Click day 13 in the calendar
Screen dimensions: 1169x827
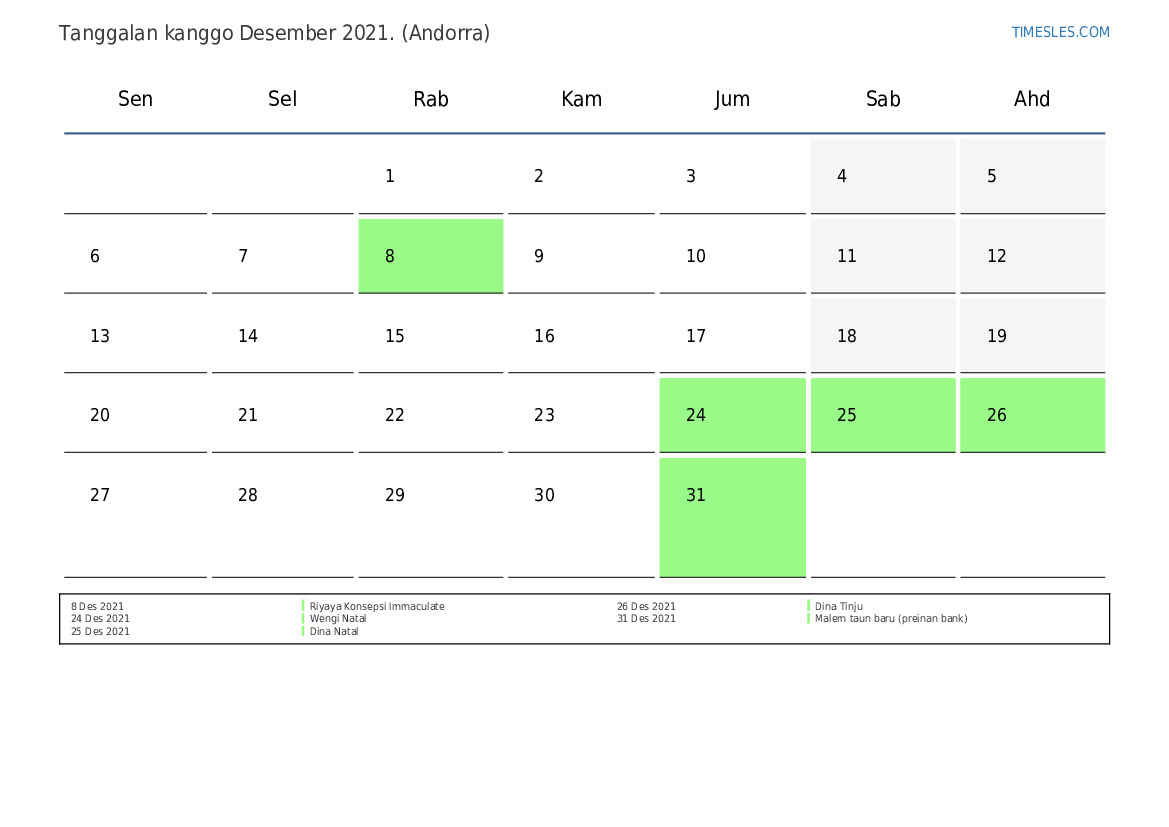(135, 336)
